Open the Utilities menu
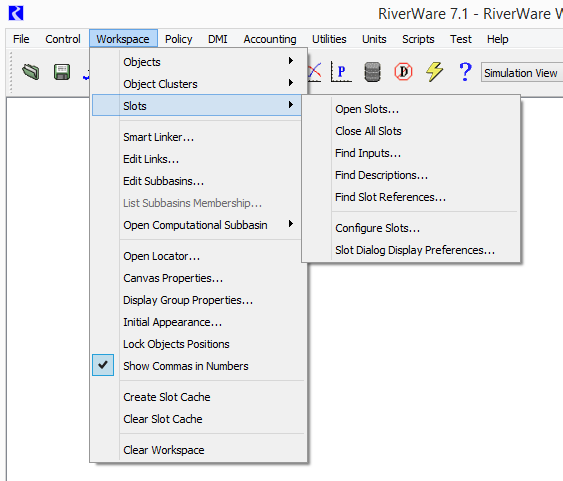This screenshot has height=481, width=563. click(x=329, y=39)
